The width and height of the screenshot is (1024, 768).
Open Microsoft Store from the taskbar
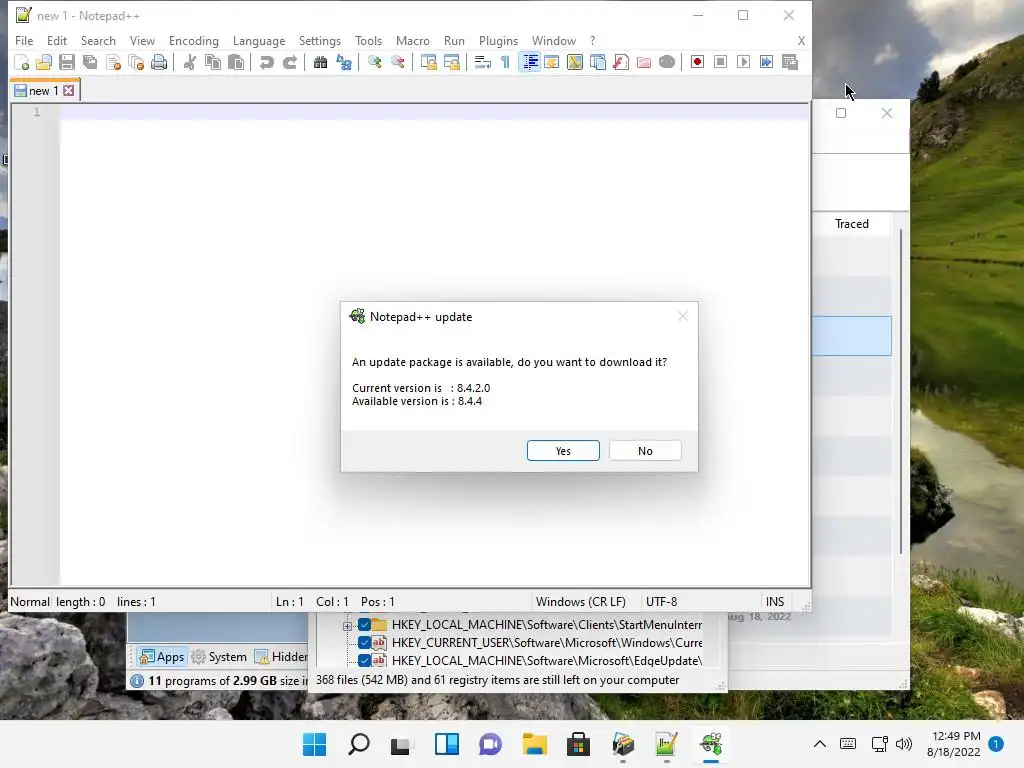click(x=578, y=744)
